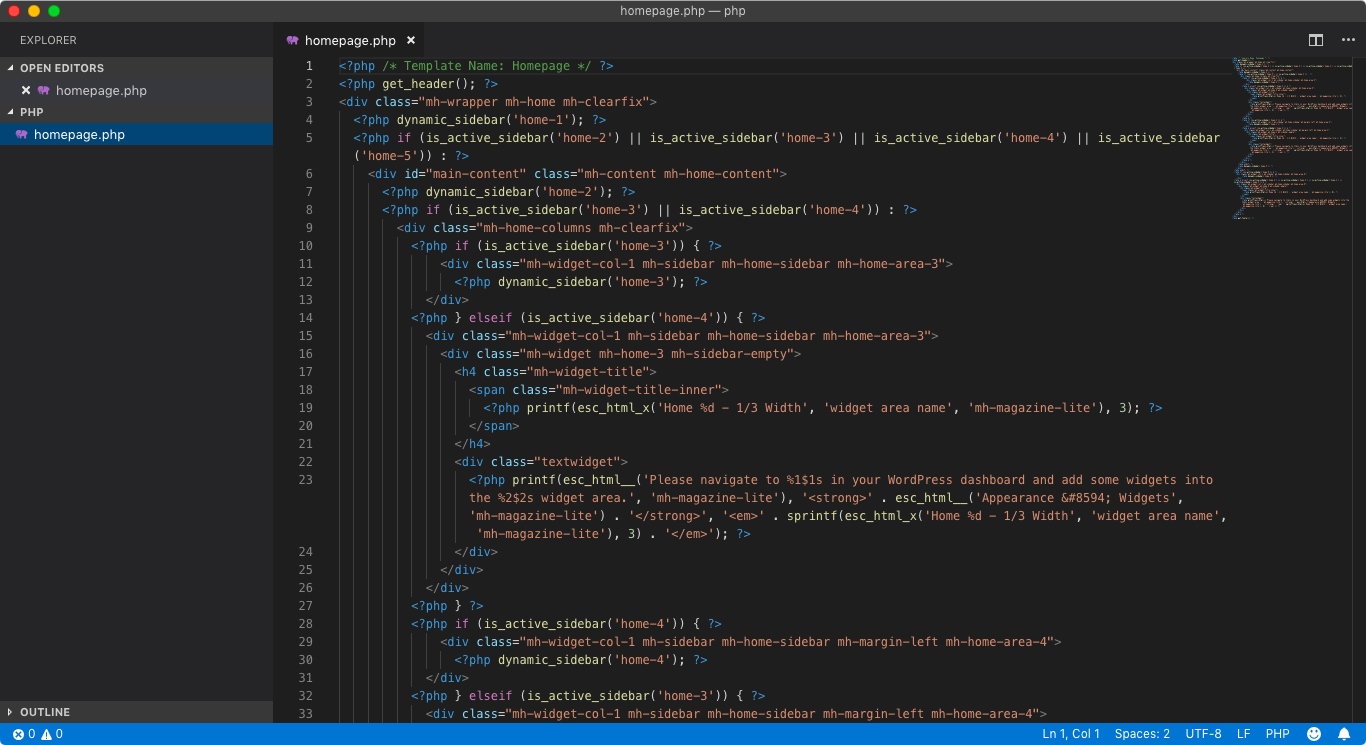Close the homepage.php editor tab
The width and height of the screenshot is (1366, 745).
click(410, 40)
